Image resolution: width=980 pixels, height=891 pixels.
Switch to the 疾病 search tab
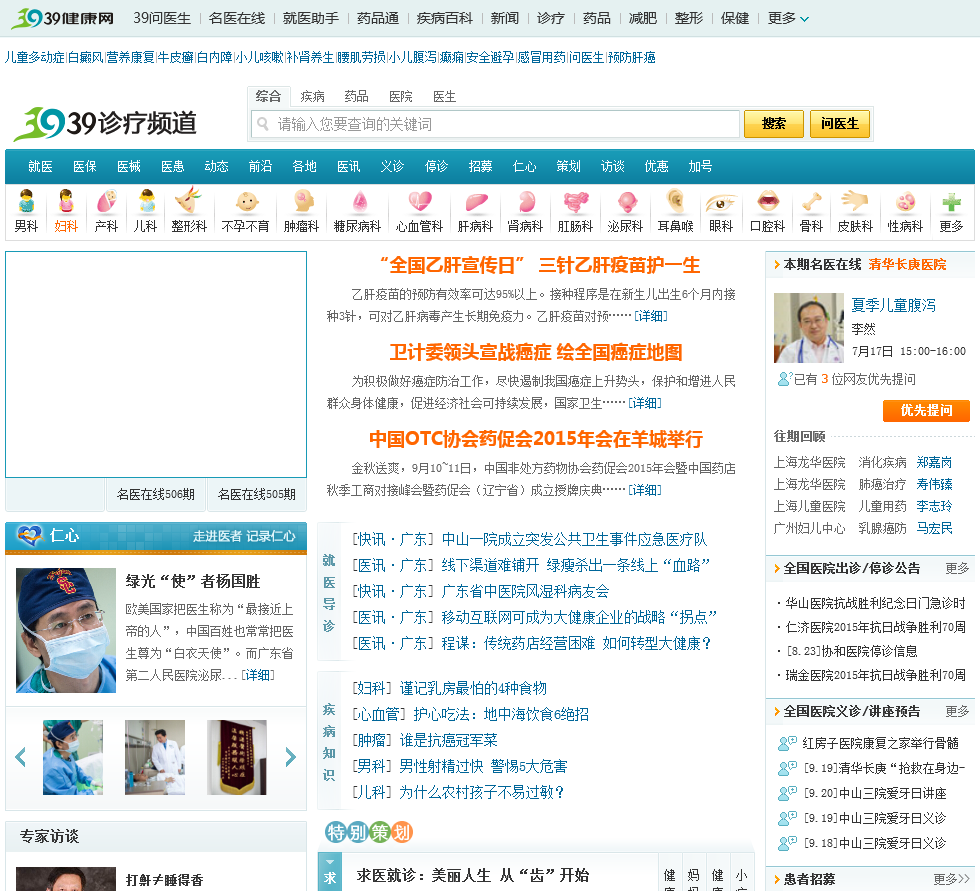[312, 96]
